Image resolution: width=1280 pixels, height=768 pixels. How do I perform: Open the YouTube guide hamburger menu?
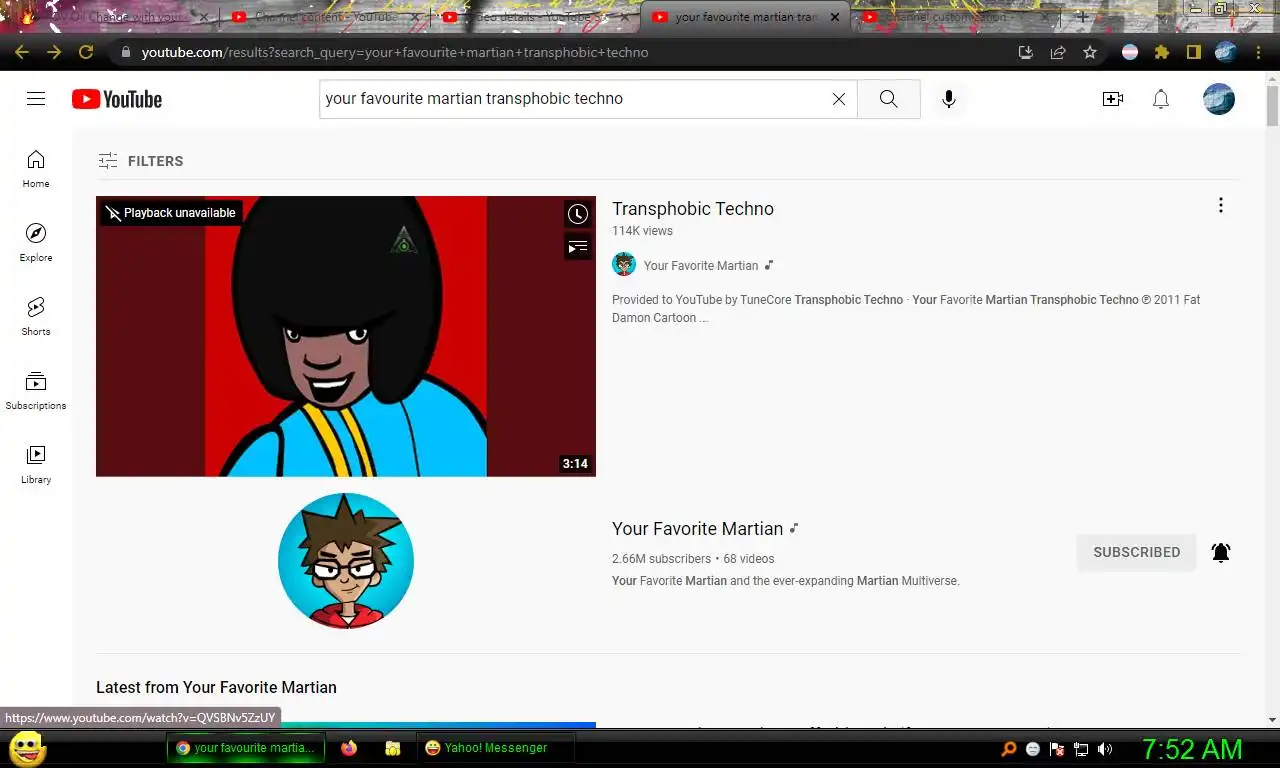(x=36, y=98)
